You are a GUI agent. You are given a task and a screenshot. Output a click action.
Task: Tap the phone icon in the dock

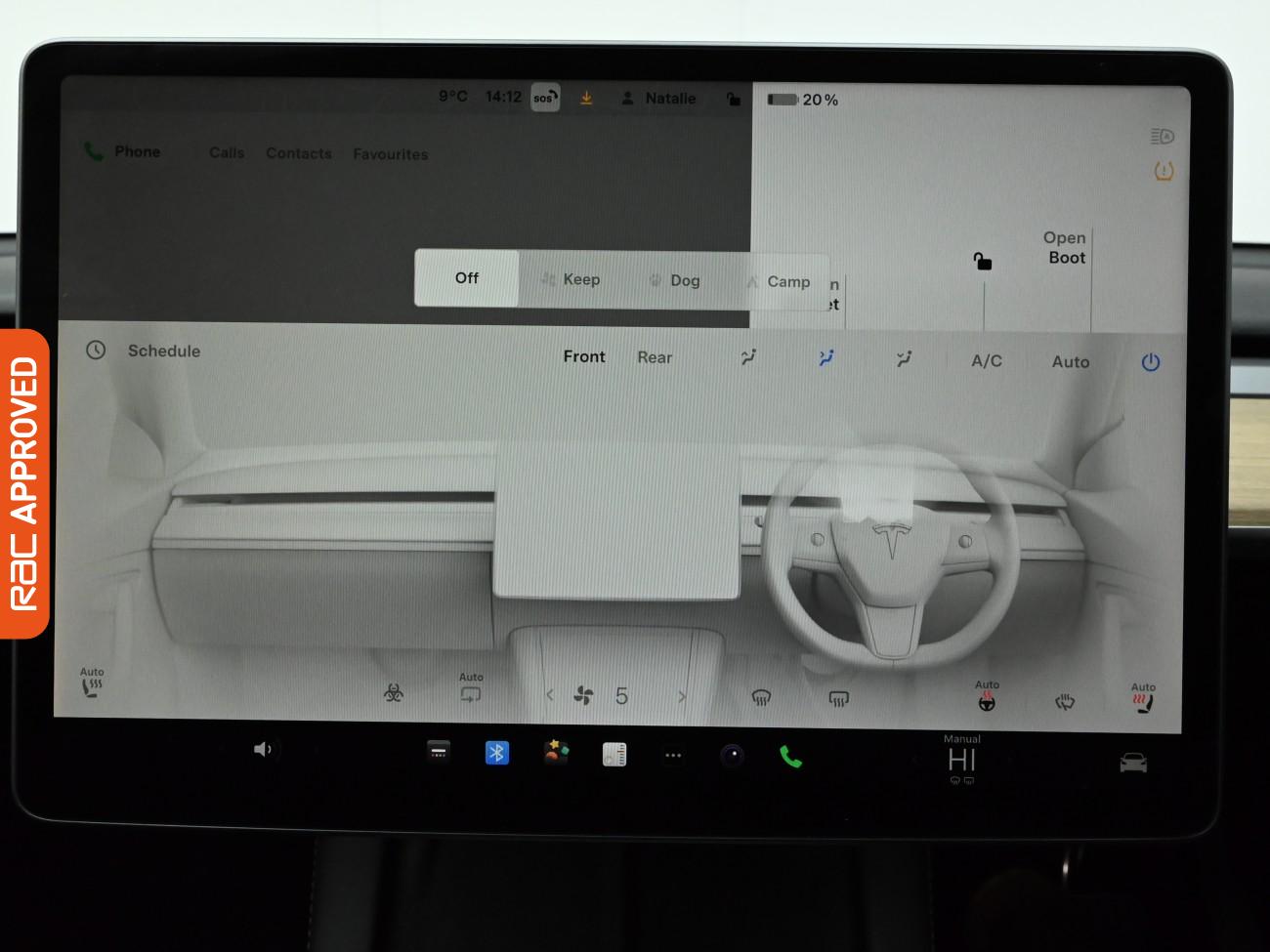(790, 752)
